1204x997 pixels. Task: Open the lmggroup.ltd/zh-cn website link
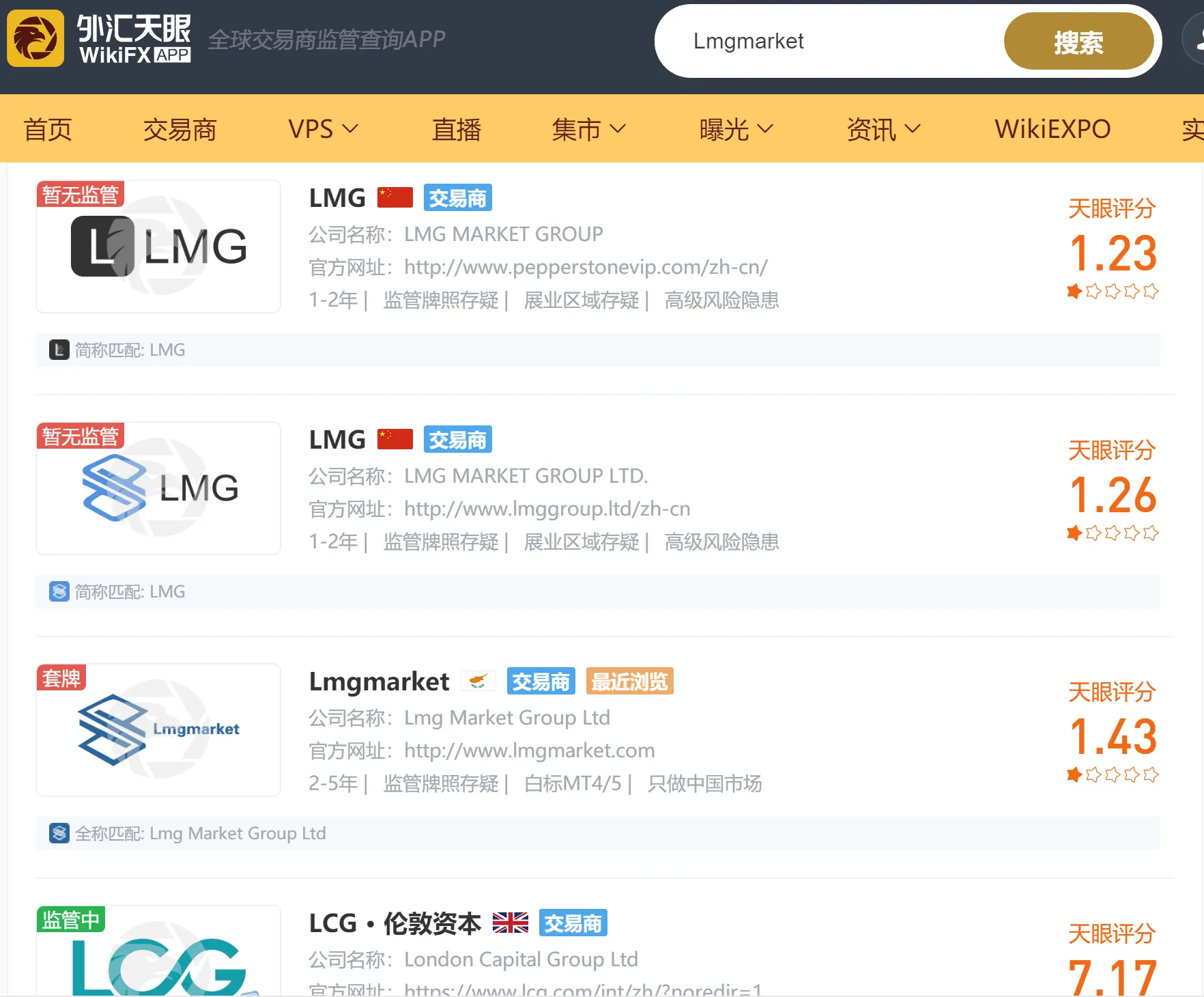point(547,509)
